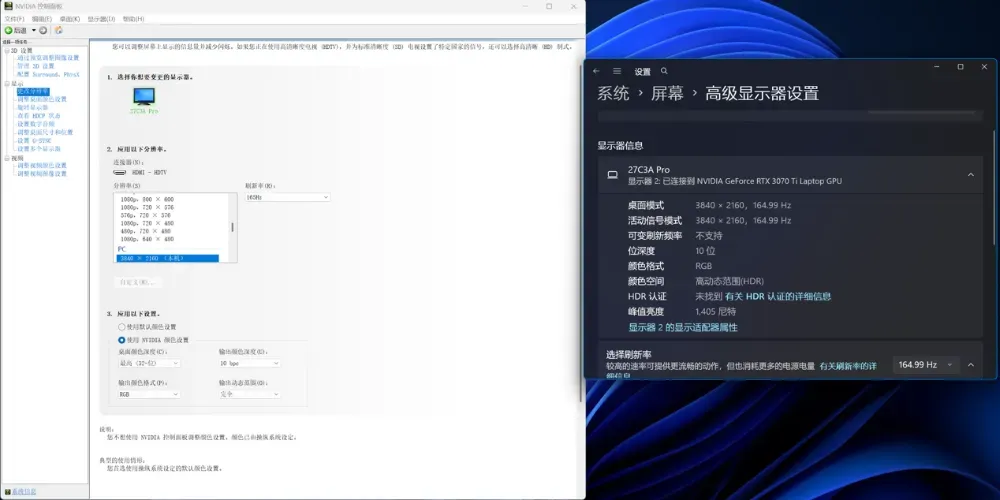Collapse the 显示 tree node
The width and height of the screenshot is (1000, 500).
[7, 84]
